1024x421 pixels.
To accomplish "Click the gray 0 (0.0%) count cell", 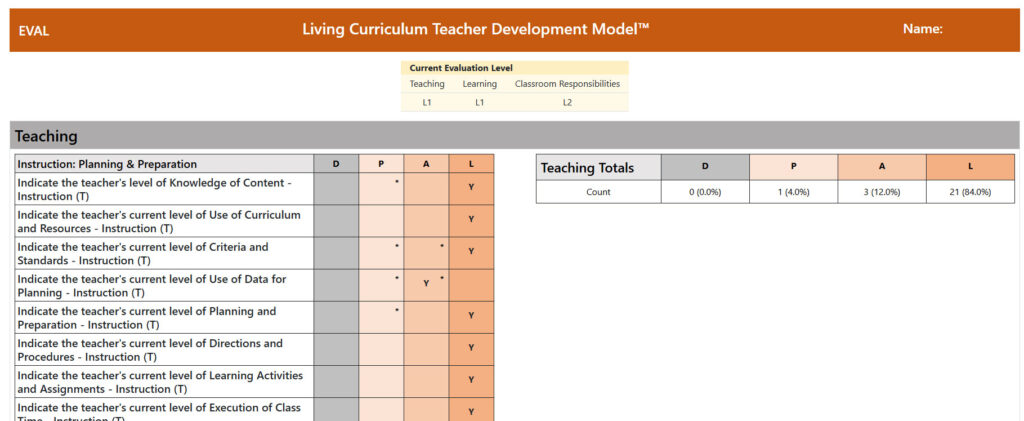I will point(705,192).
